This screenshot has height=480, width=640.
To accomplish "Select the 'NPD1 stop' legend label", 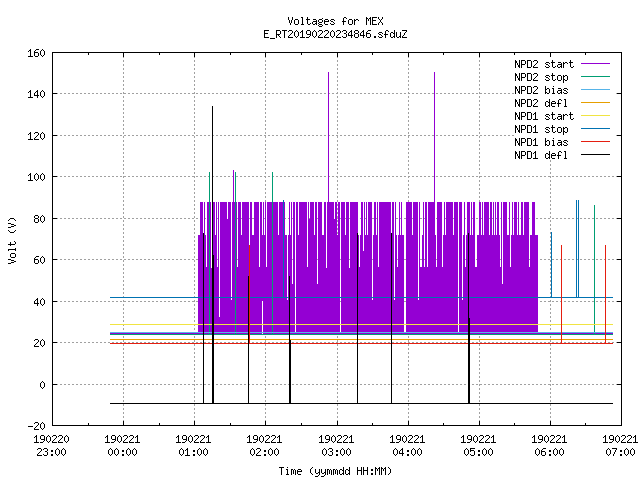I will pyautogui.click(x=541, y=129).
